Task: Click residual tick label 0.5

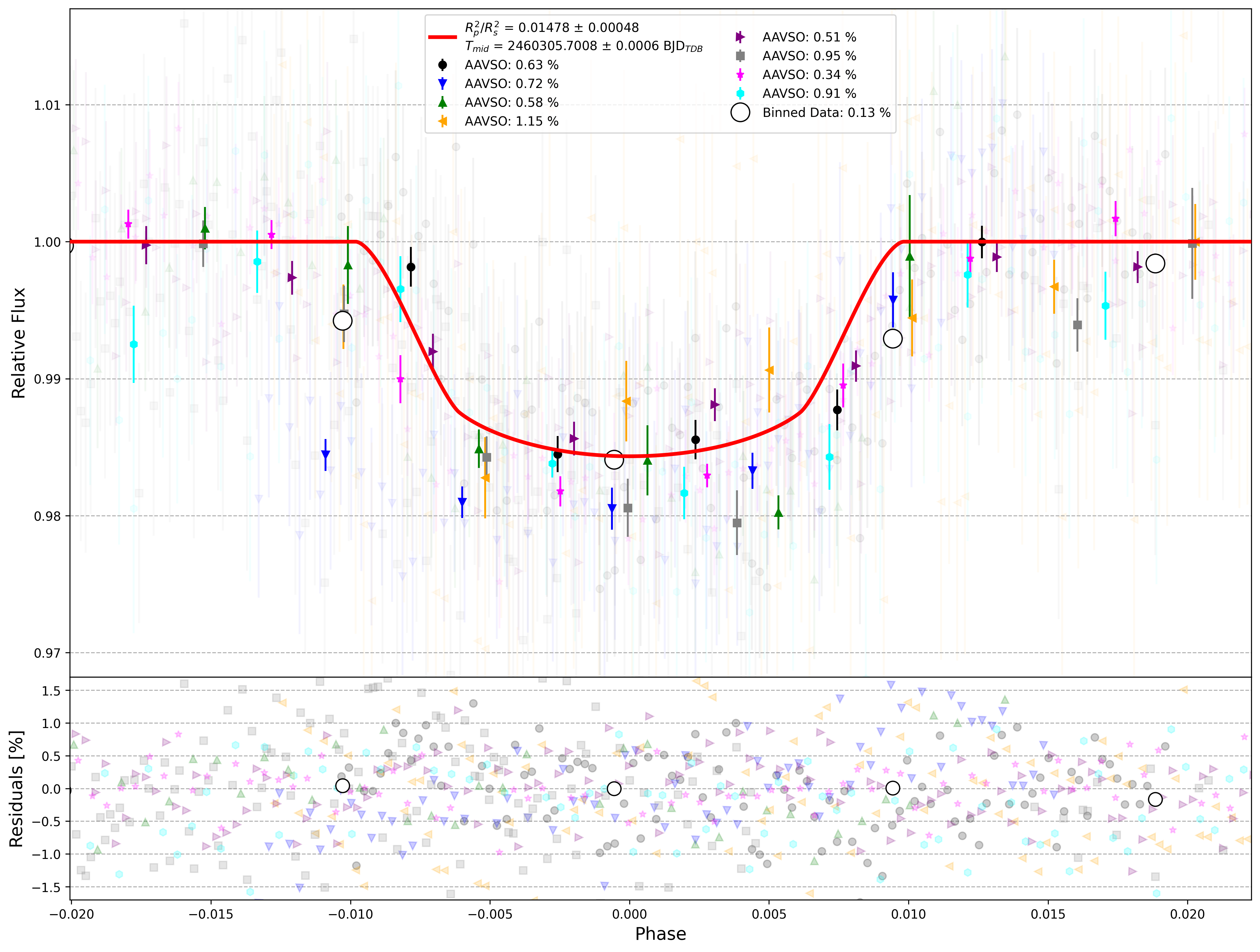Action: [51, 757]
